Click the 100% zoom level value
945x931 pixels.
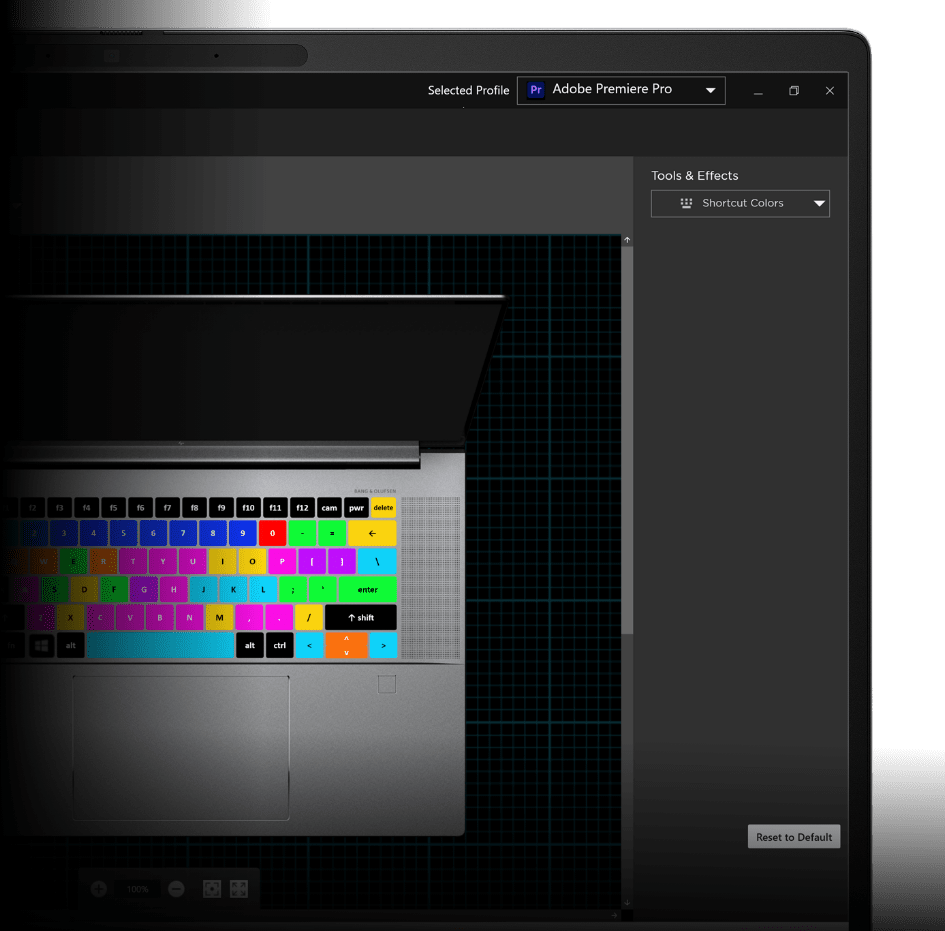[137, 889]
